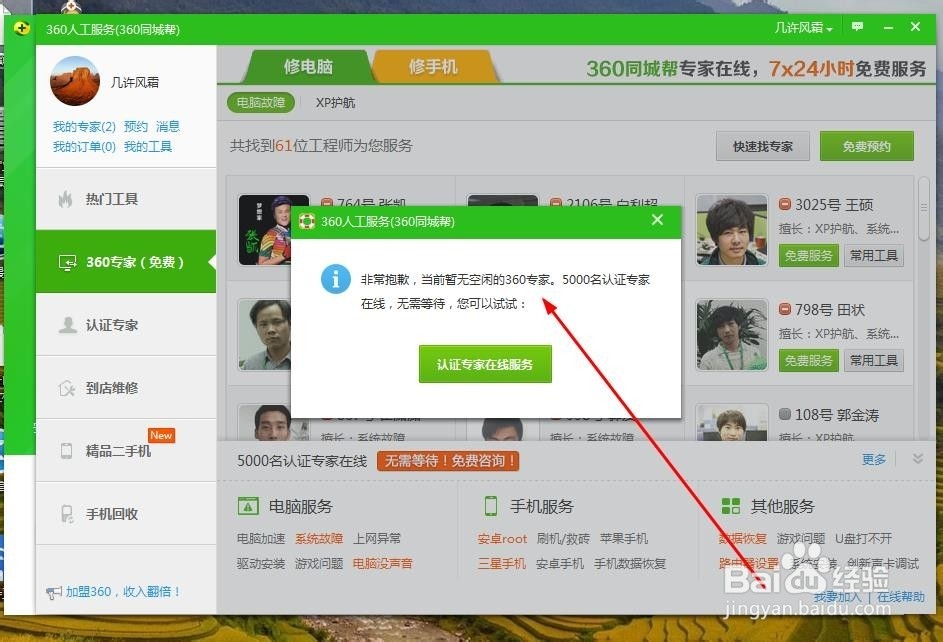Click the phone icon beside 精品二手机
This screenshot has width=943, height=642.
[x=66, y=451]
